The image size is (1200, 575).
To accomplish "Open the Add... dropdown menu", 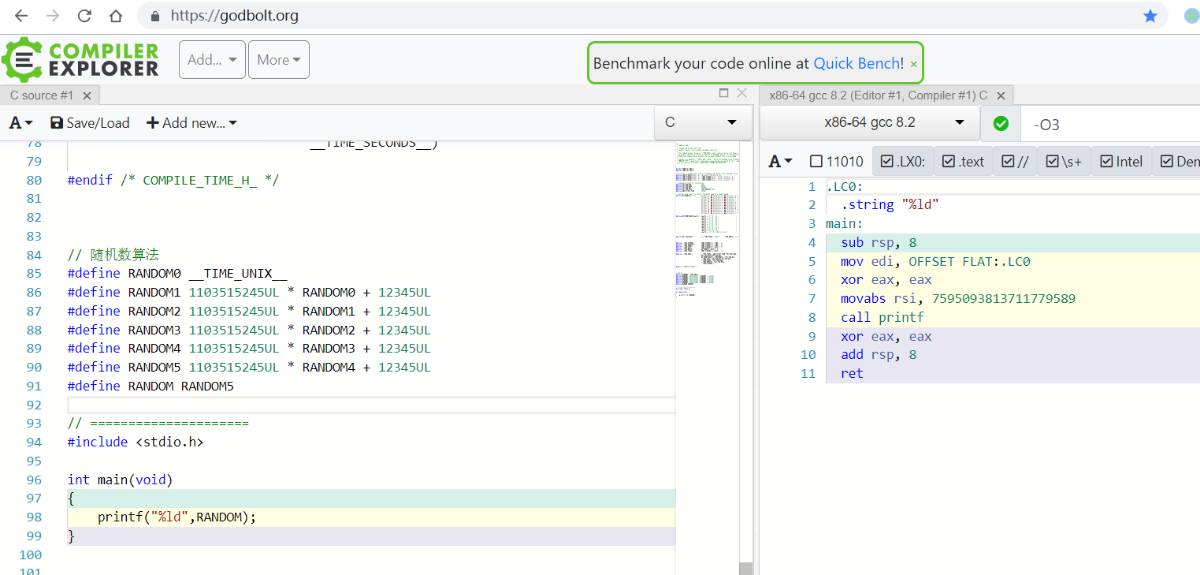I will [212, 60].
